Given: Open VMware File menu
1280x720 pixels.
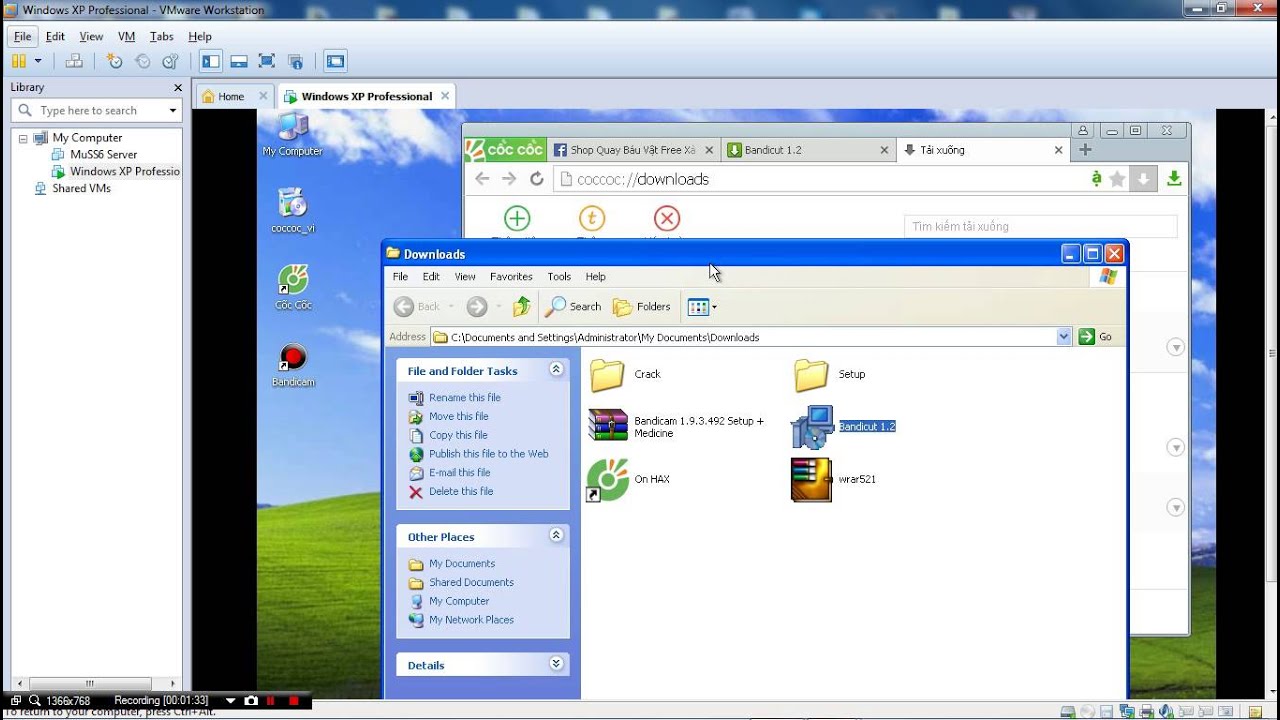Looking at the screenshot, I should [22, 36].
